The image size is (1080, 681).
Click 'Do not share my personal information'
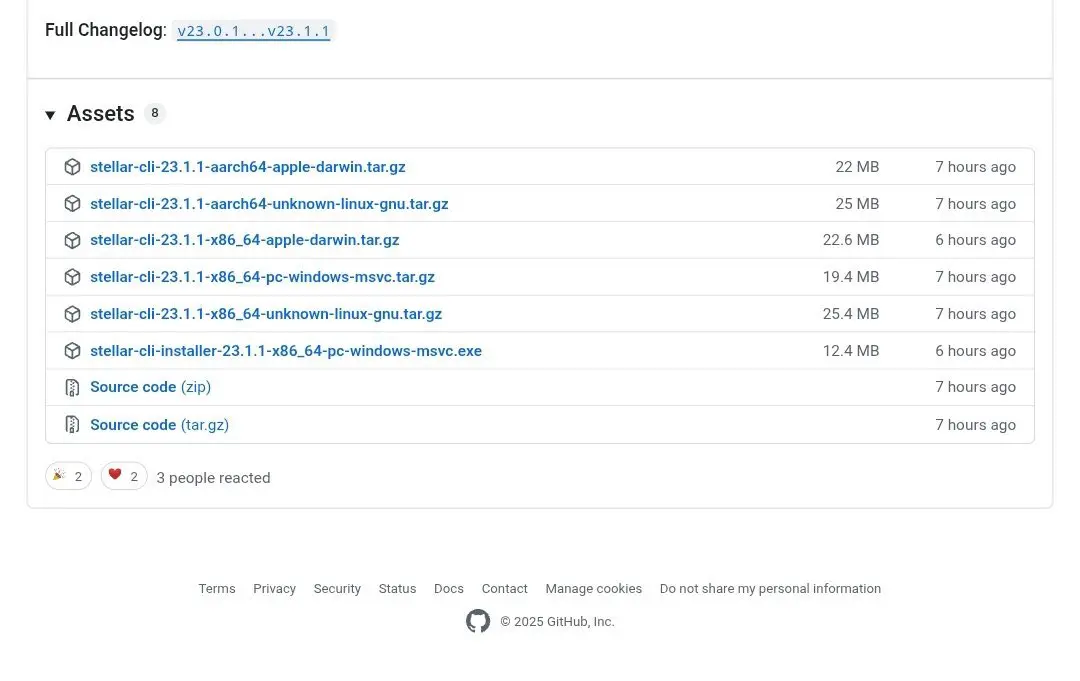[770, 589]
